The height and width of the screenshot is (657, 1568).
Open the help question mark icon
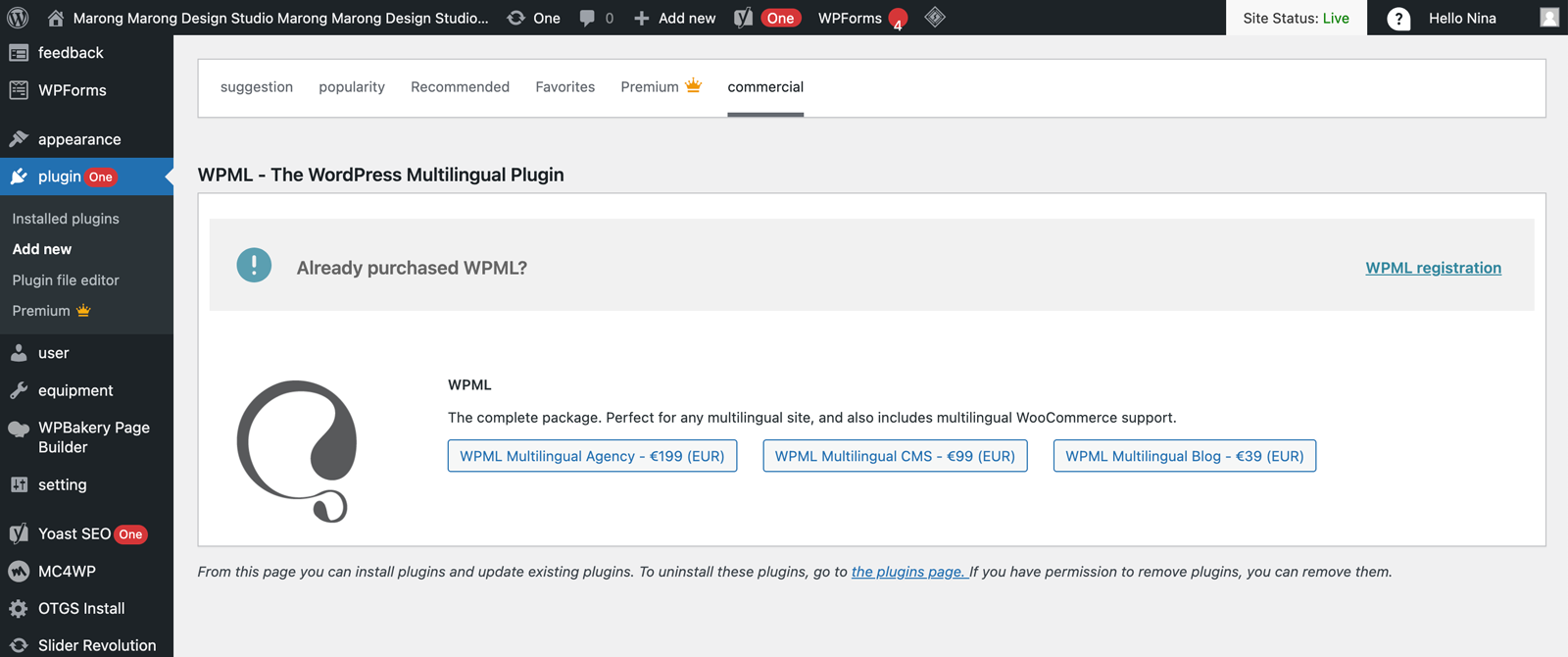(x=1398, y=19)
